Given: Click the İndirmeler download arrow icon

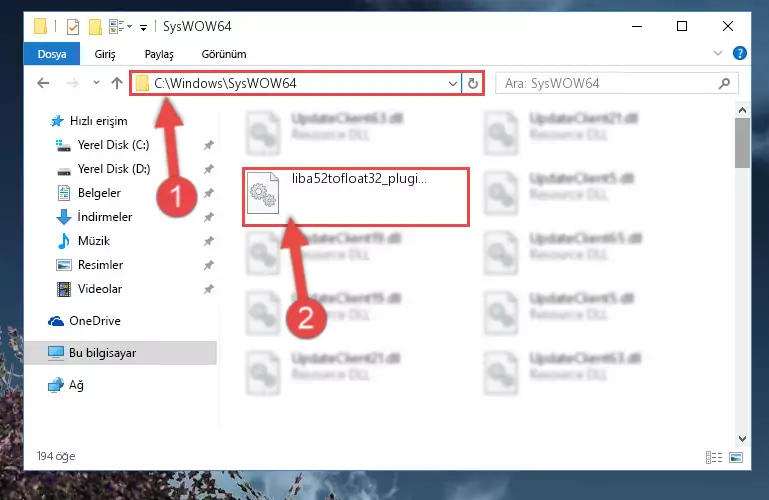Looking at the screenshot, I should [x=64, y=217].
